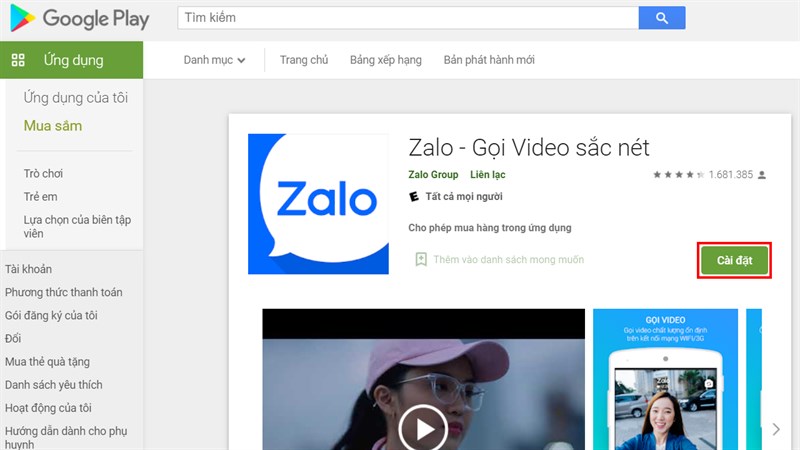Click Thêm vào danh sách mong muốn
Viewport: 800px width, 450px height.
[x=509, y=260]
